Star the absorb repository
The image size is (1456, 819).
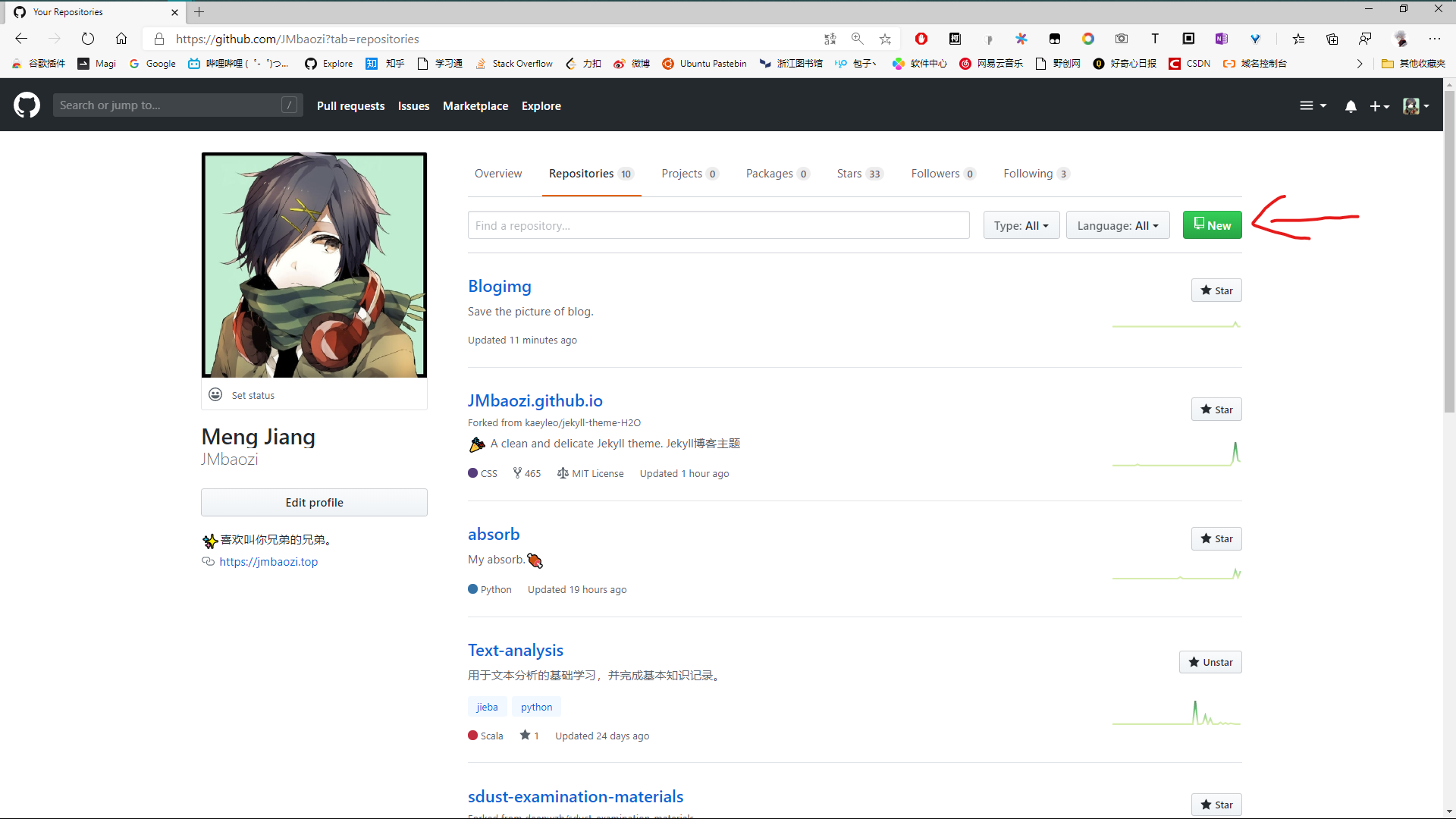1216,538
